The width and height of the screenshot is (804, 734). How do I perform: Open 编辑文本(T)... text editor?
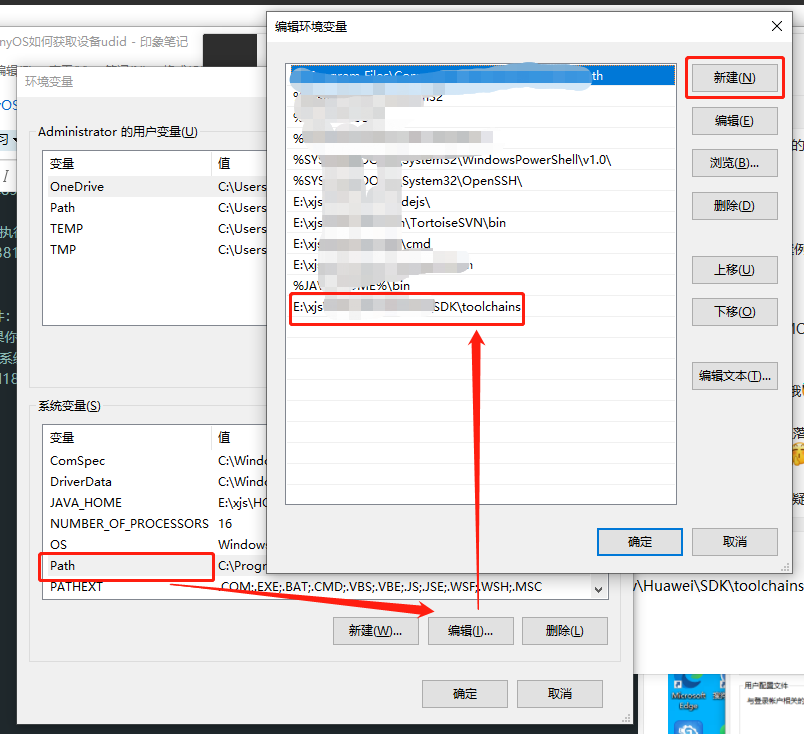(734, 376)
